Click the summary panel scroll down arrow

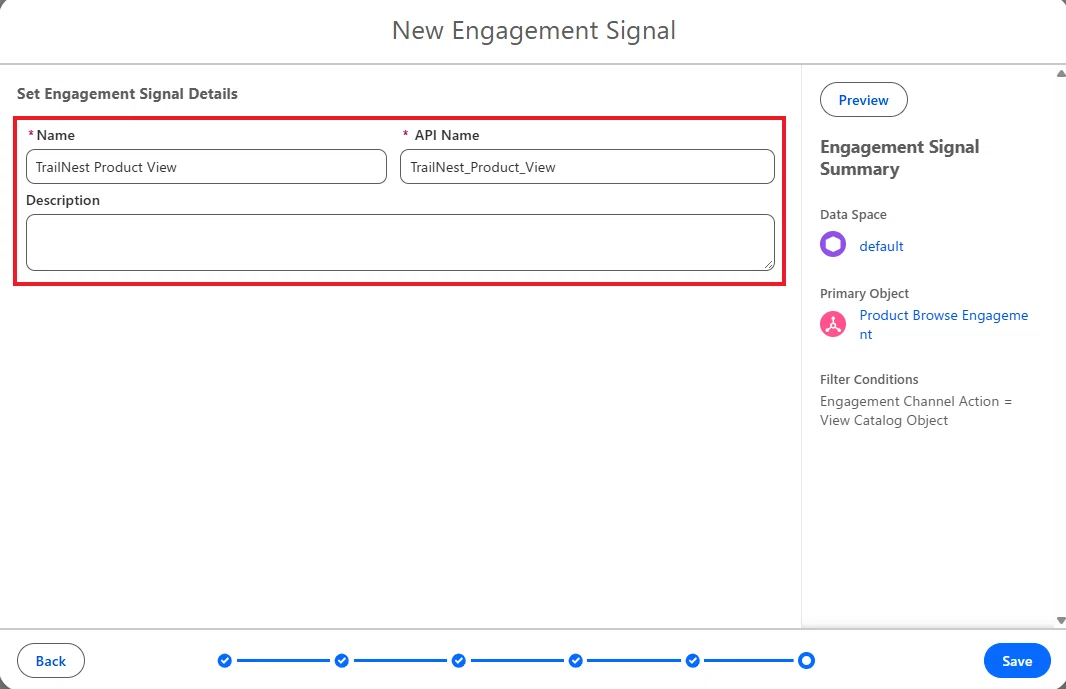(1061, 620)
